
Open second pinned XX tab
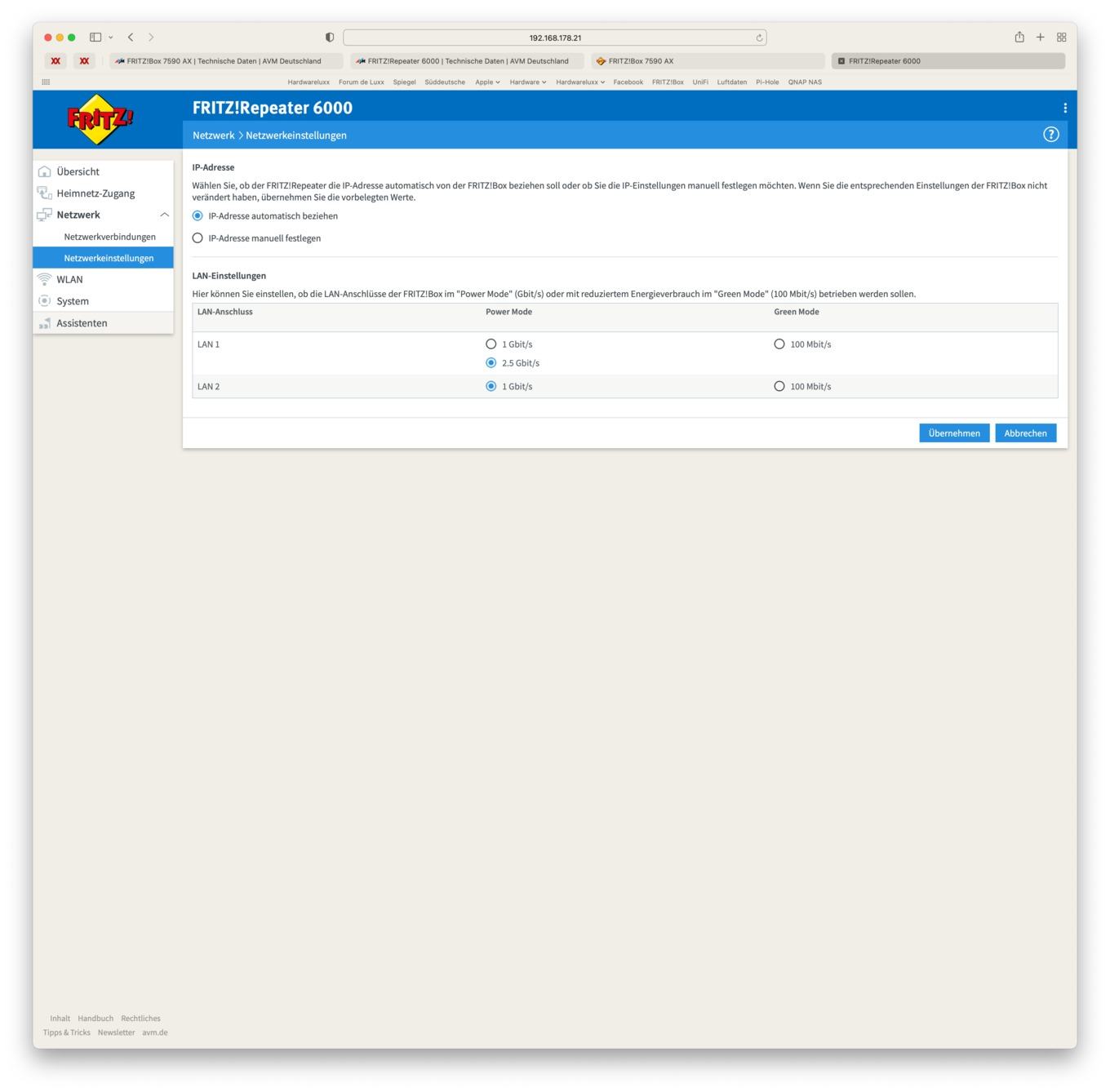click(84, 60)
